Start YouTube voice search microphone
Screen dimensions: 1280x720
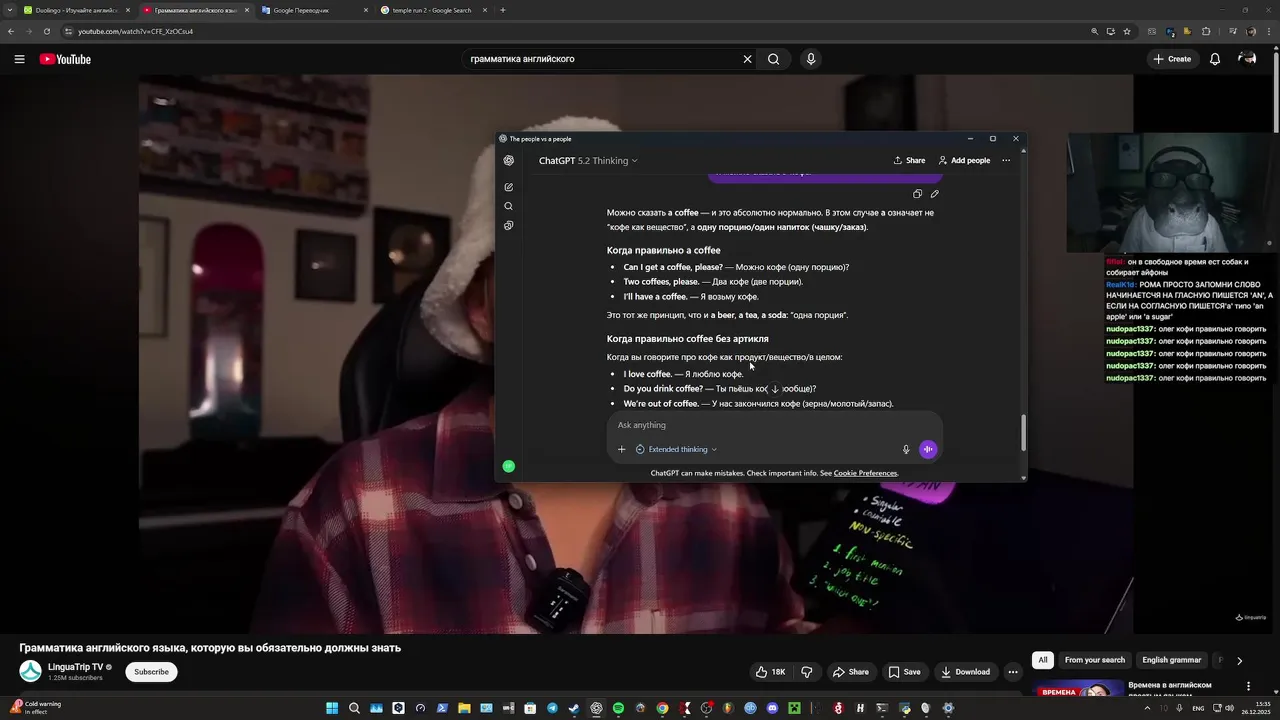click(811, 59)
